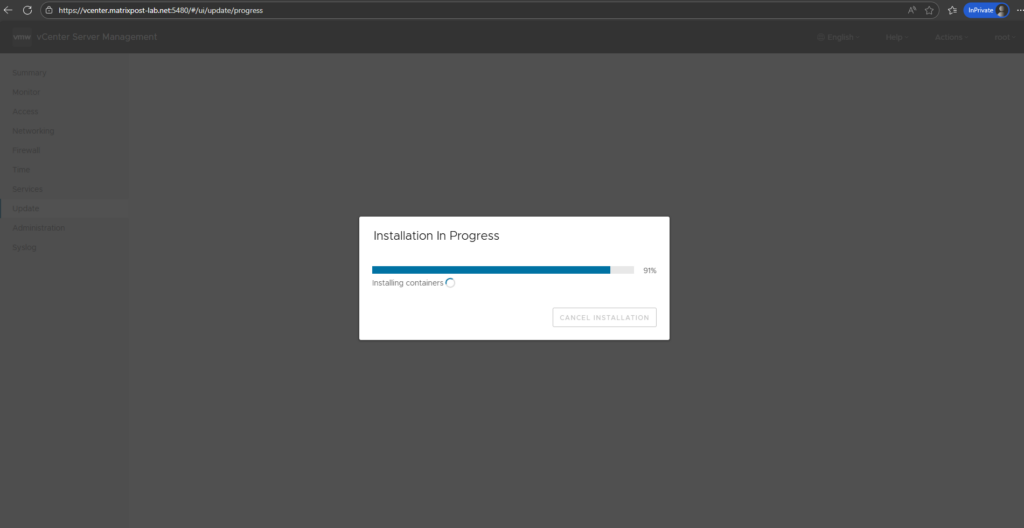Image resolution: width=1024 pixels, height=528 pixels.
Task: Click the Cancel Installation button
Action: click(x=604, y=318)
